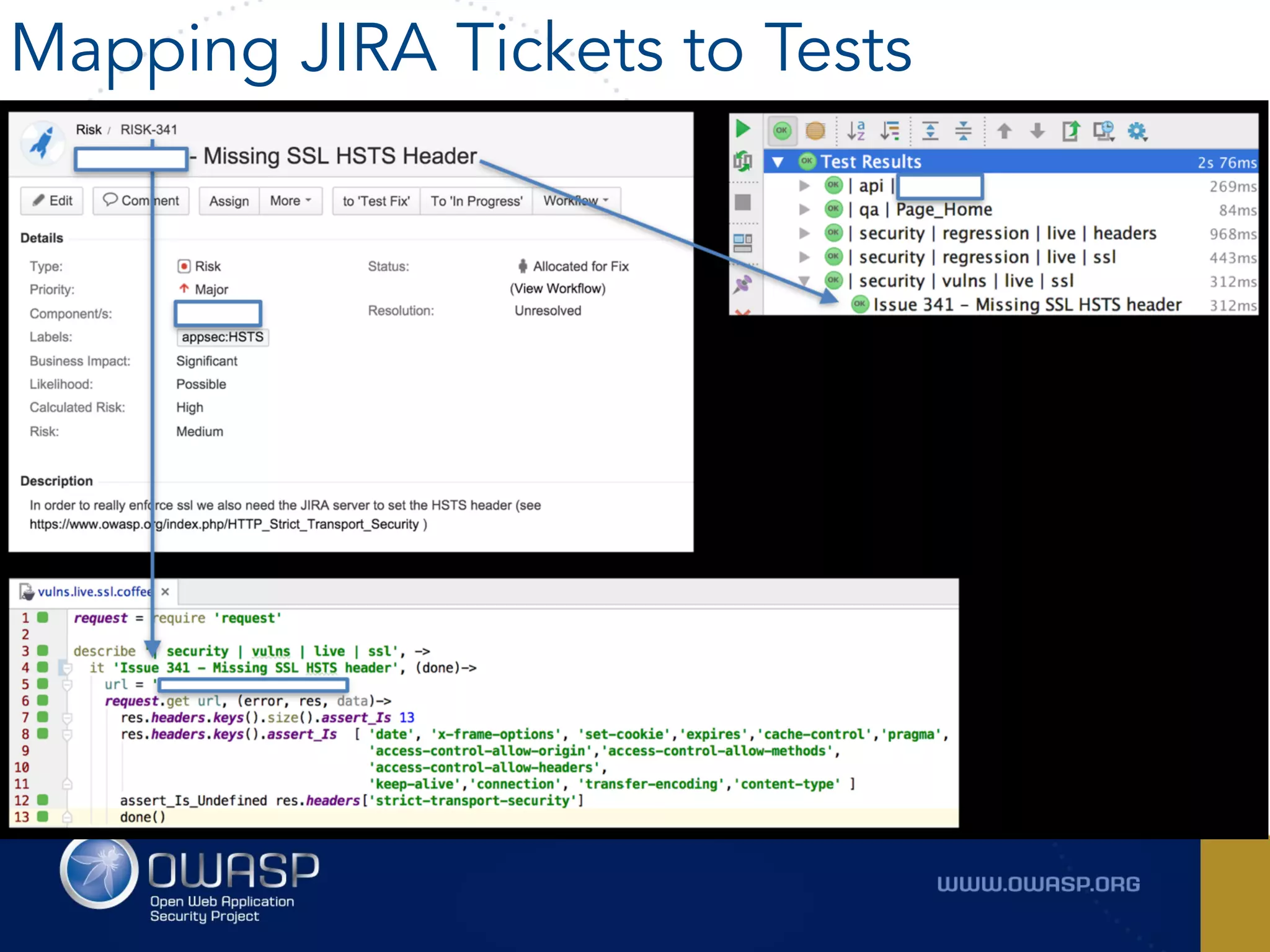Screen dimensions: 1270x952
Task: Click the WWW.OWASP.ORG text
Action: (x=1039, y=883)
